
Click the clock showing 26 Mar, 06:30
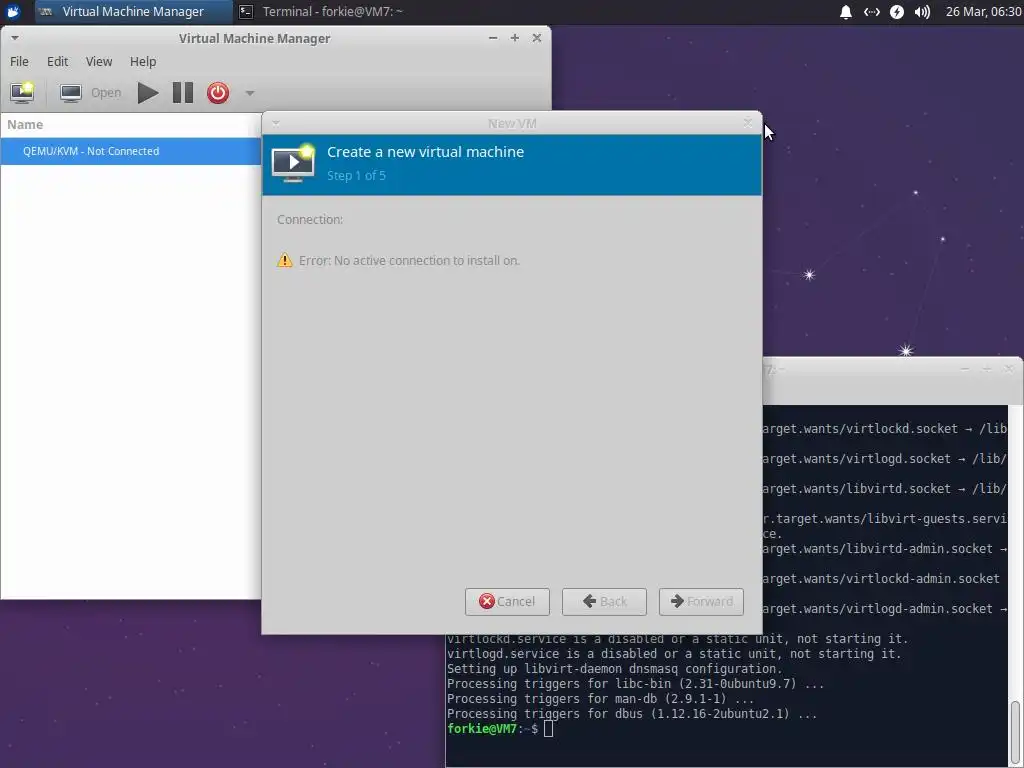[984, 12]
